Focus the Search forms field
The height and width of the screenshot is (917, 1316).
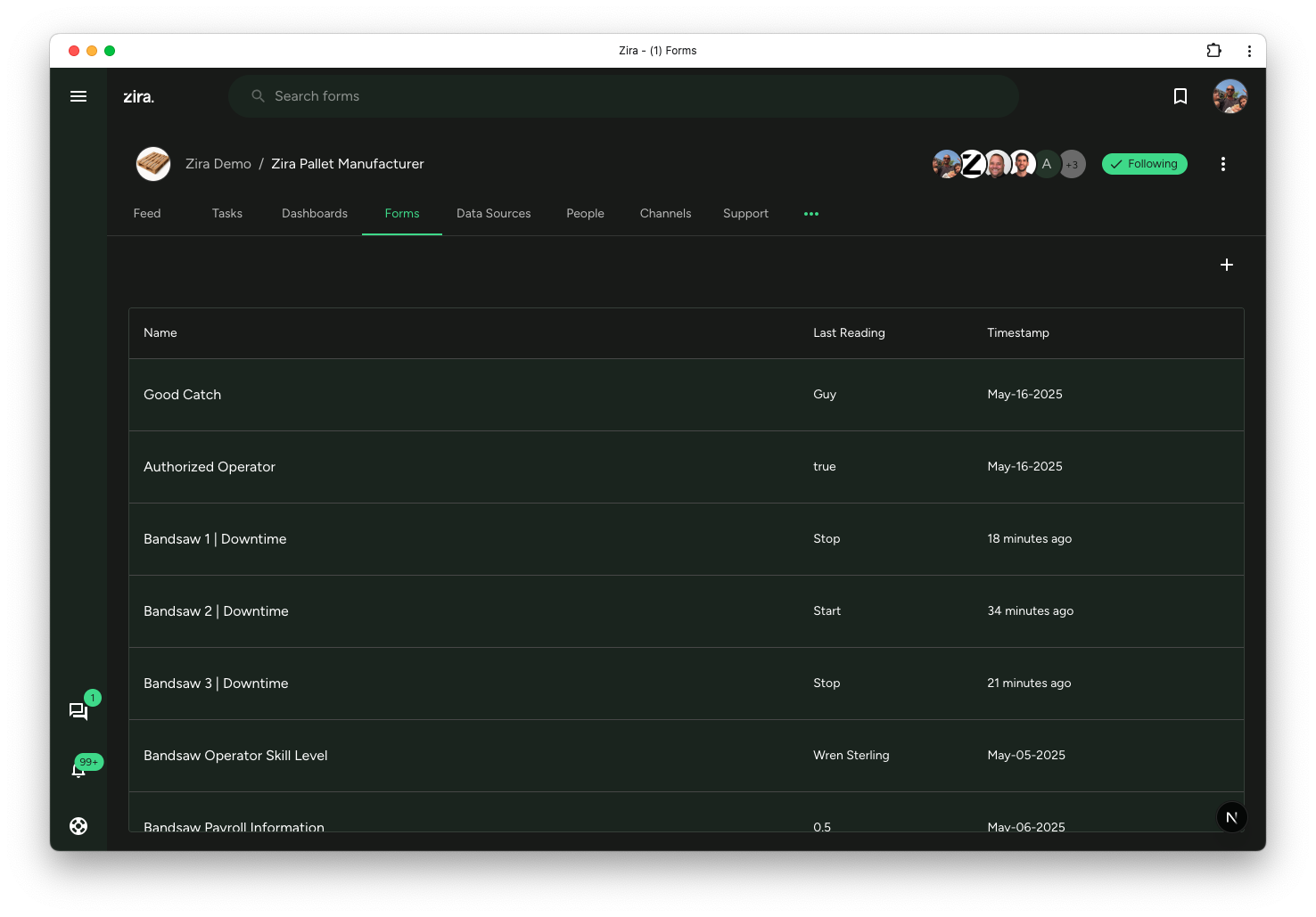tap(623, 96)
